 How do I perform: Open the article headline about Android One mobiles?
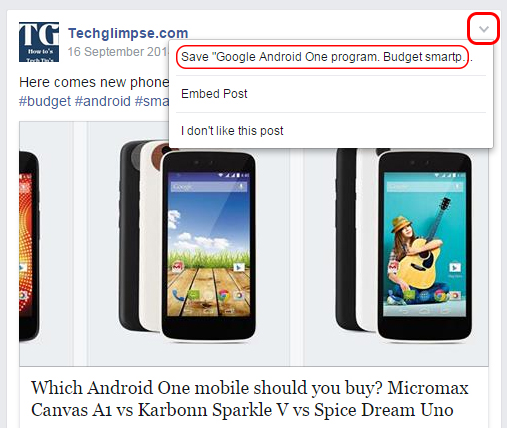coord(249,399)
